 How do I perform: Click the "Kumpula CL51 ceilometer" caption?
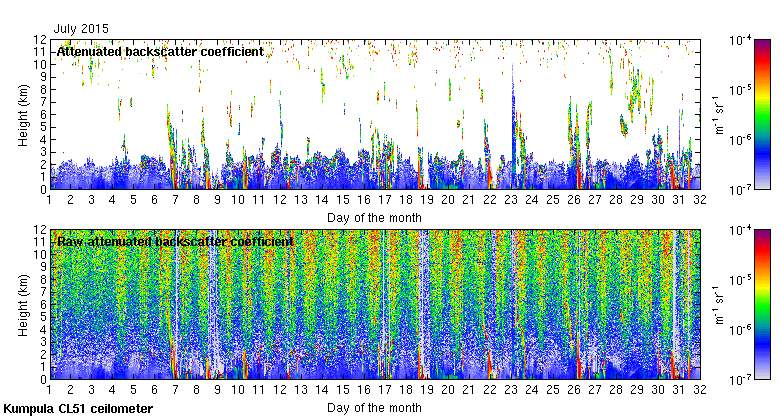78,409
